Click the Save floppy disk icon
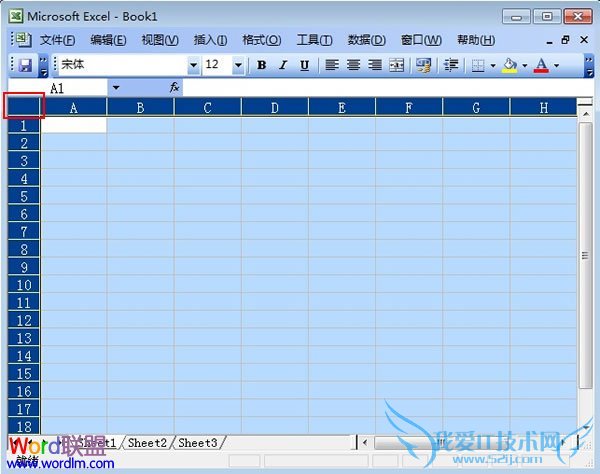This screenshot has width=600, height=474. [25, 65]
